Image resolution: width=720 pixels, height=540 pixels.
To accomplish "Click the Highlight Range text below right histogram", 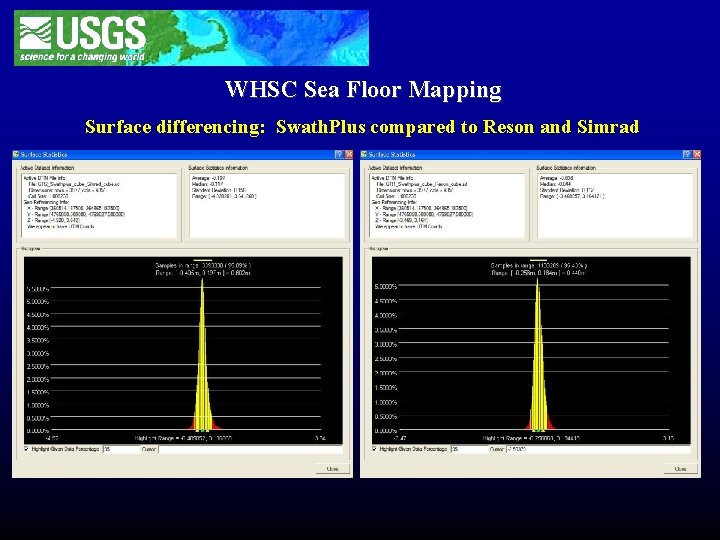I will (532, 439).
